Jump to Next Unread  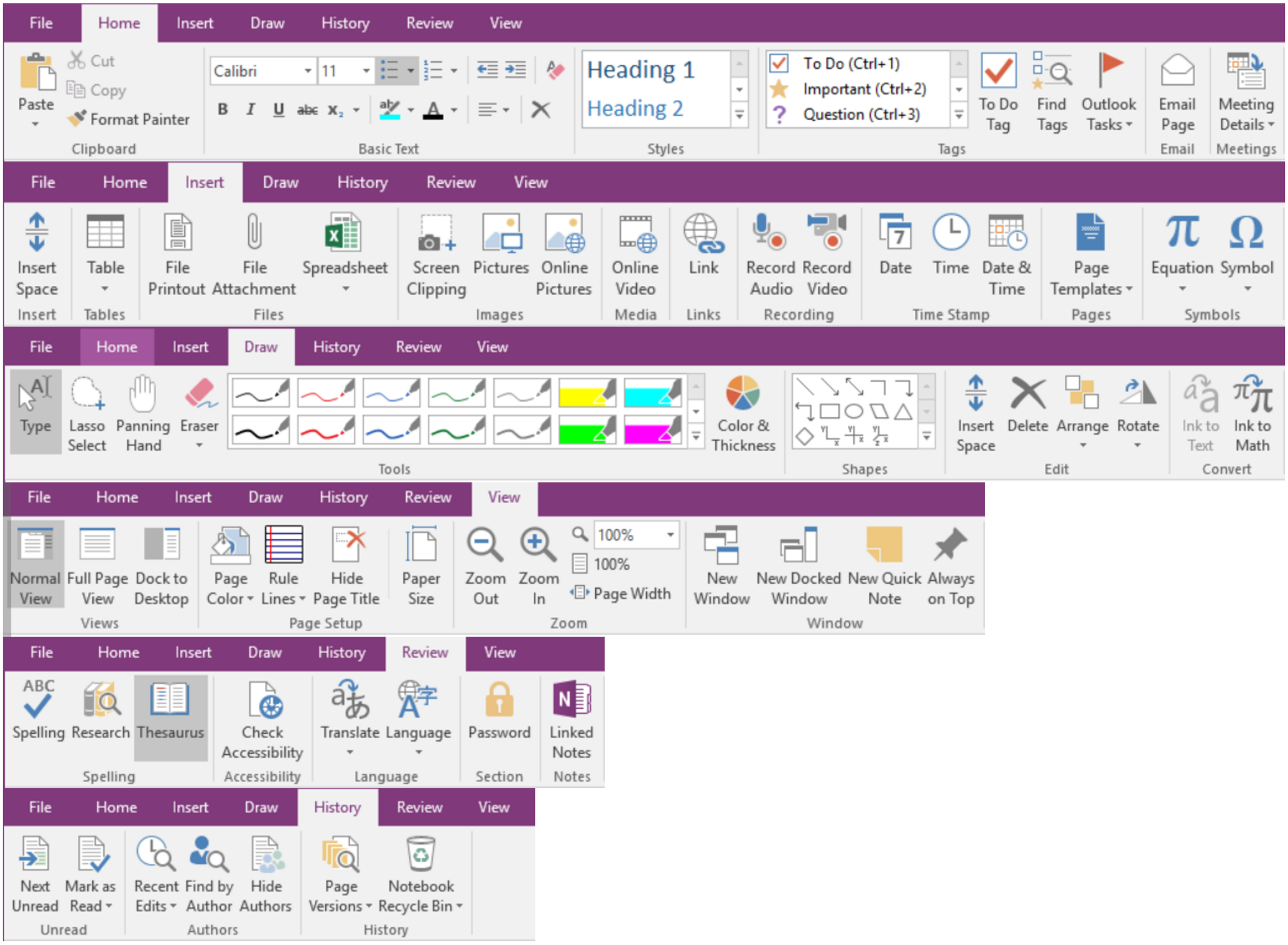click(x=35, y=875)
